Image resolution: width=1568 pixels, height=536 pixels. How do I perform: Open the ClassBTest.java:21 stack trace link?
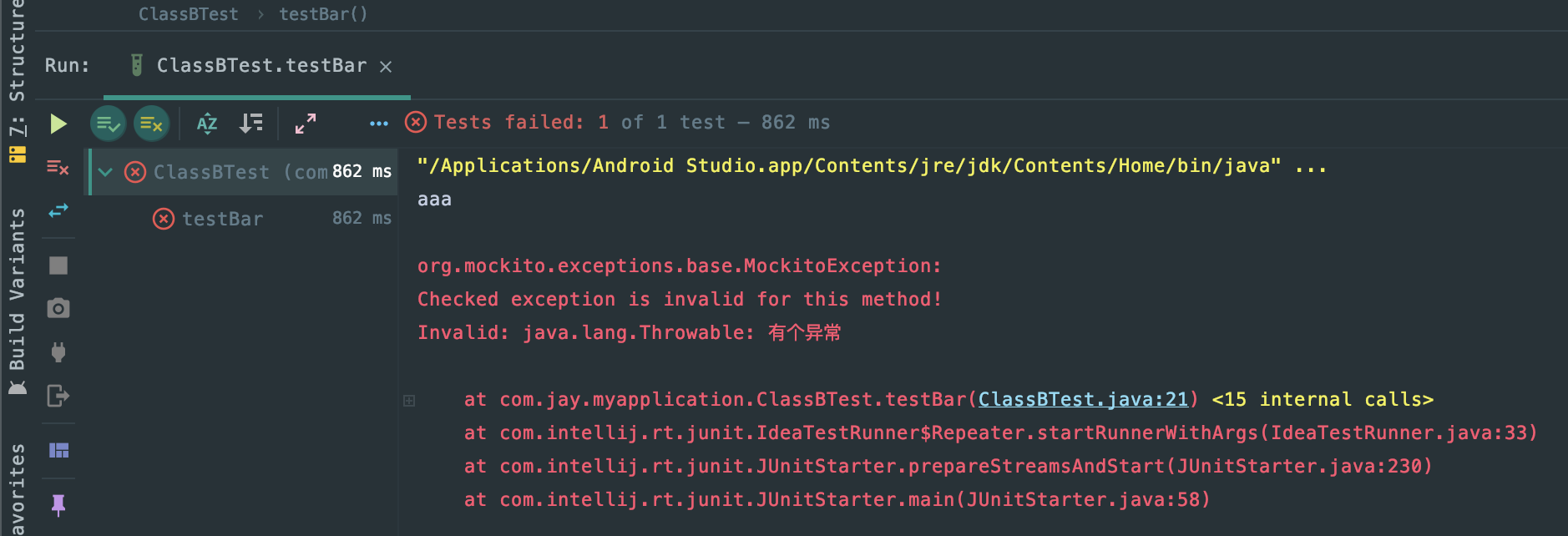click(1083, 400)
